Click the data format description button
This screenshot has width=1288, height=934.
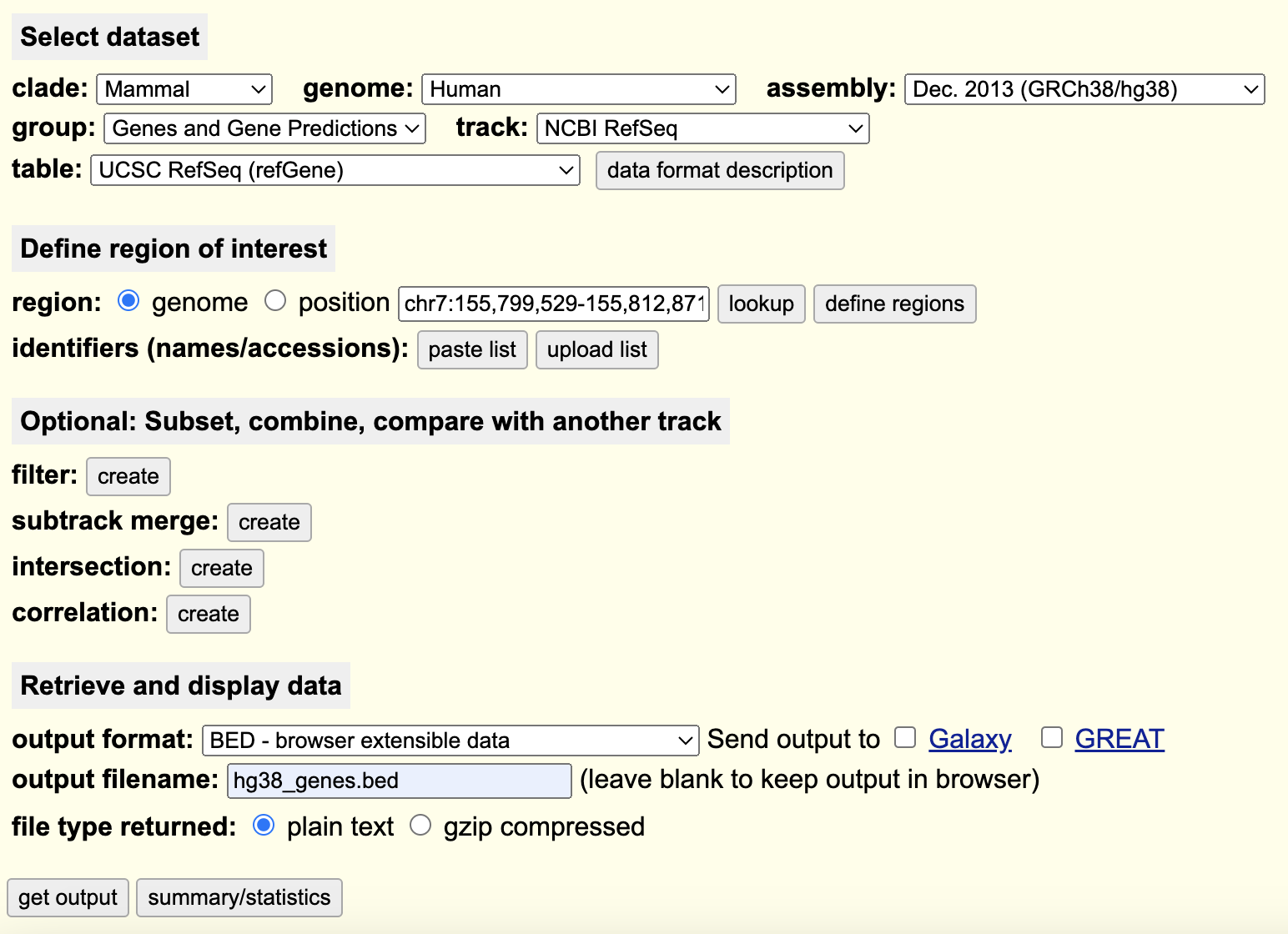tap(719, 170)
